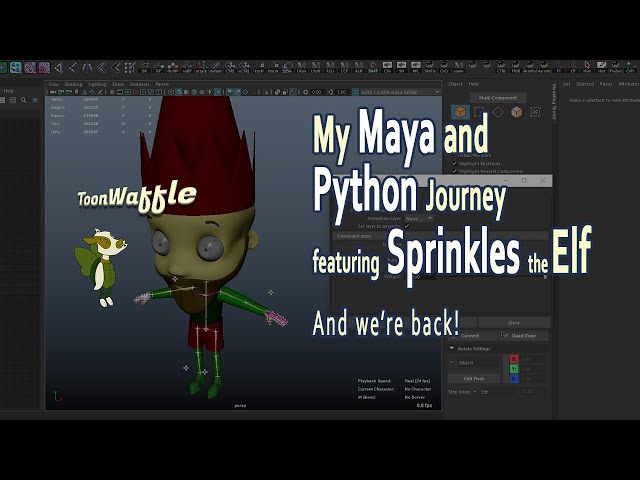The width and height of the screenshot is (640, 480).
Task: Run the detach shelf script
Action: coord(215,67)
